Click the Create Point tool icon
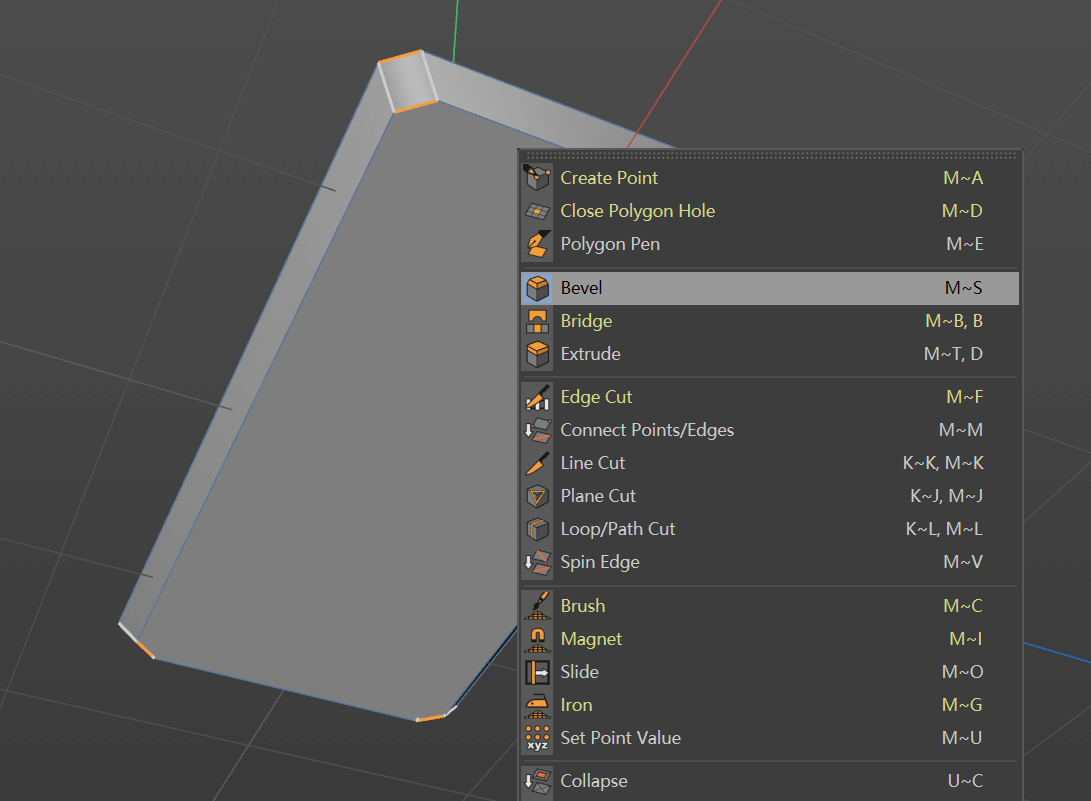 click(x=537, y=177)
